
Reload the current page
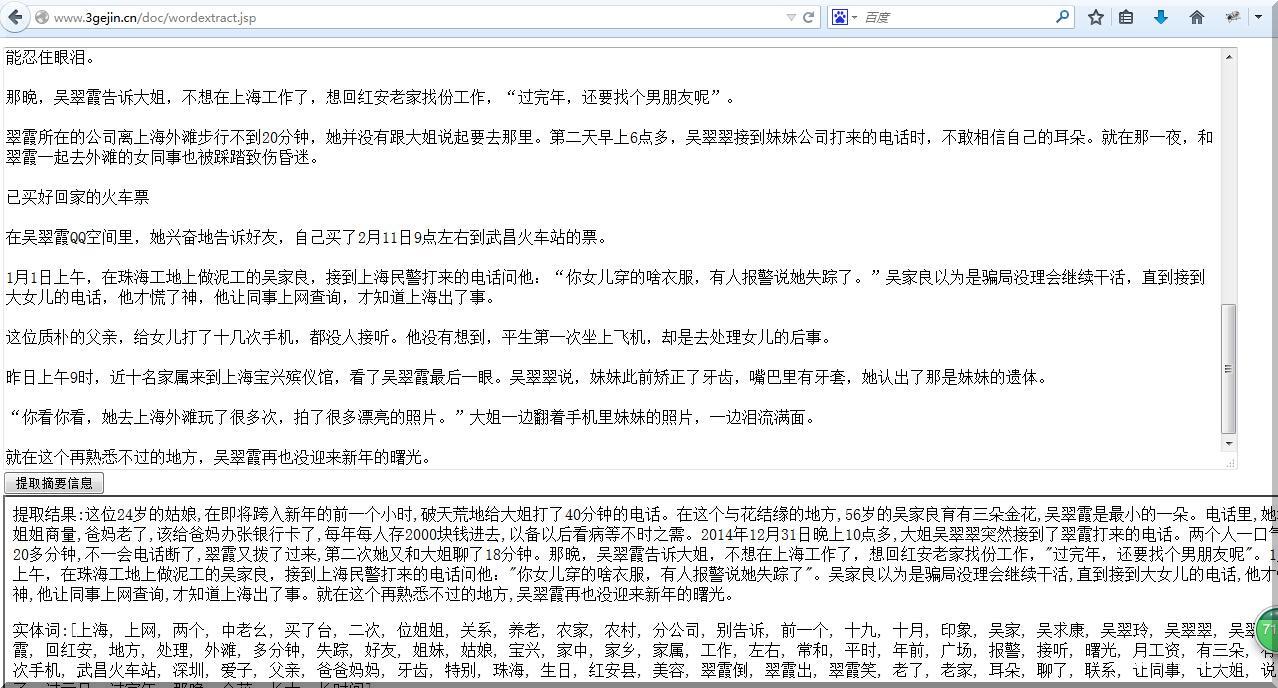tap(809, 17)
